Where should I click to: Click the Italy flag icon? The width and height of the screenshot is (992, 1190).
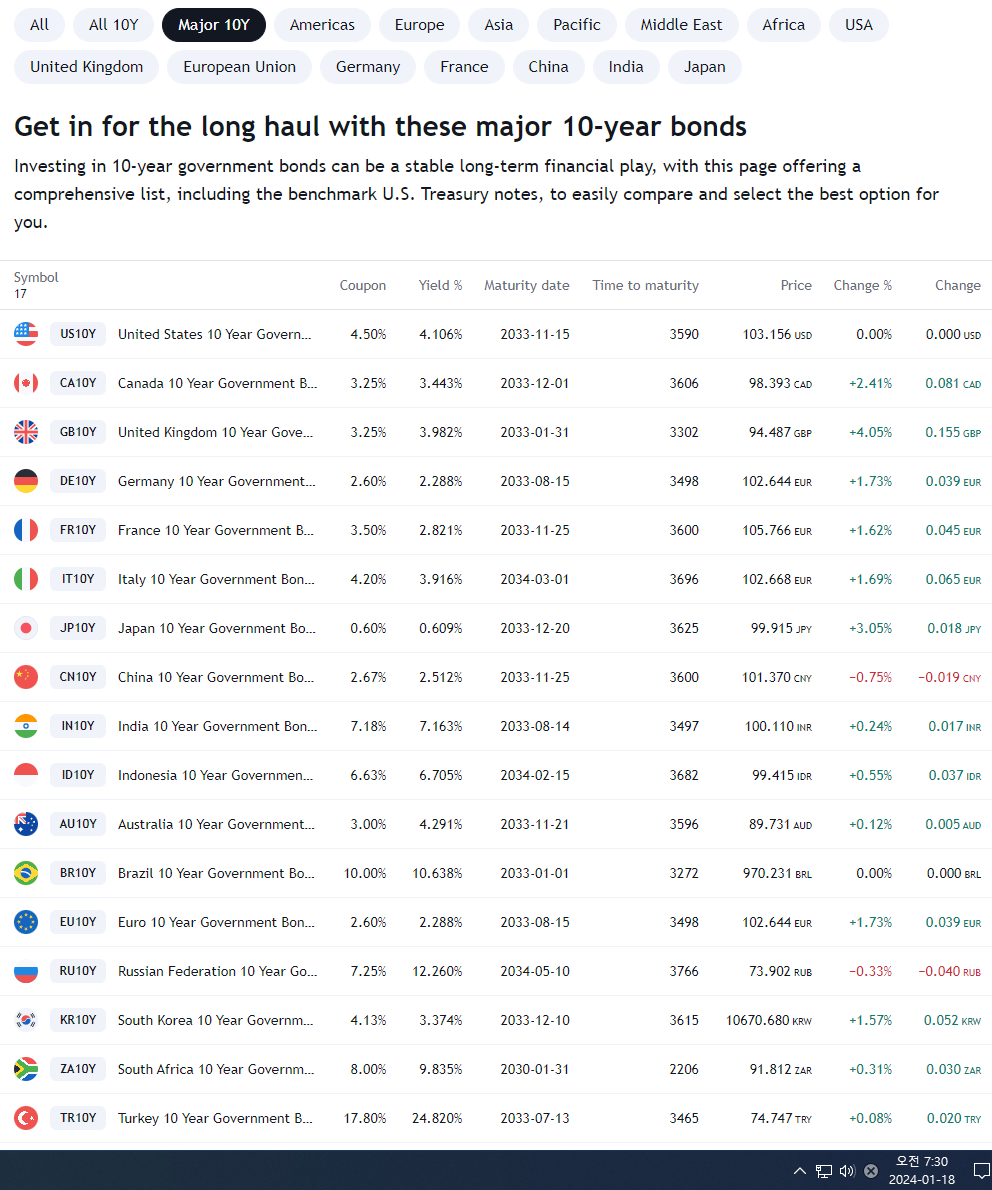click(x=26, y=579)
